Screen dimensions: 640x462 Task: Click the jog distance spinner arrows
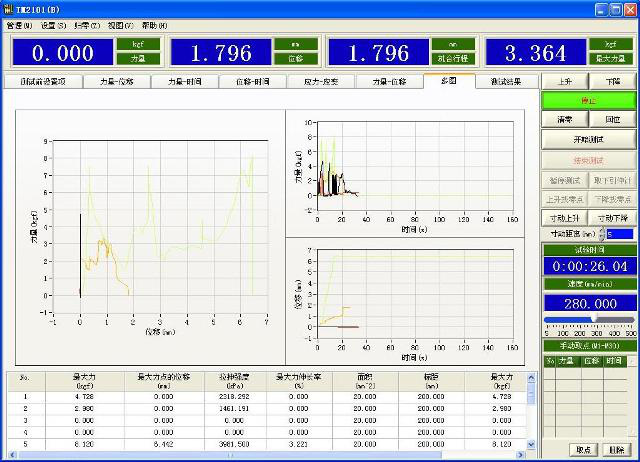(x=600, y=234)
